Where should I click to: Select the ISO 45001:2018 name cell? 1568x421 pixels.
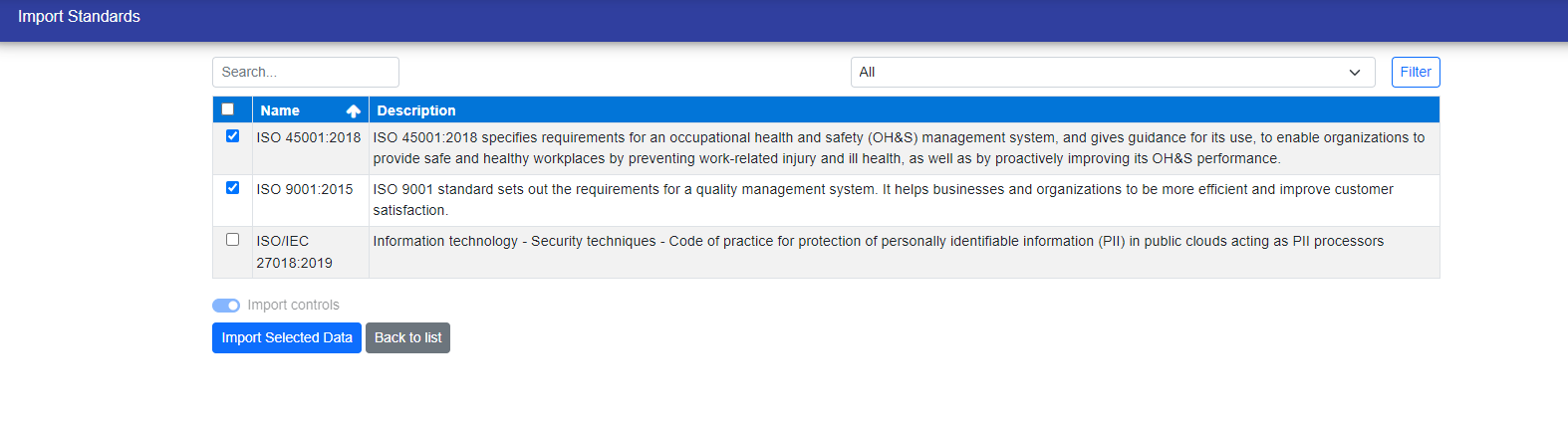tap(309, 138)
